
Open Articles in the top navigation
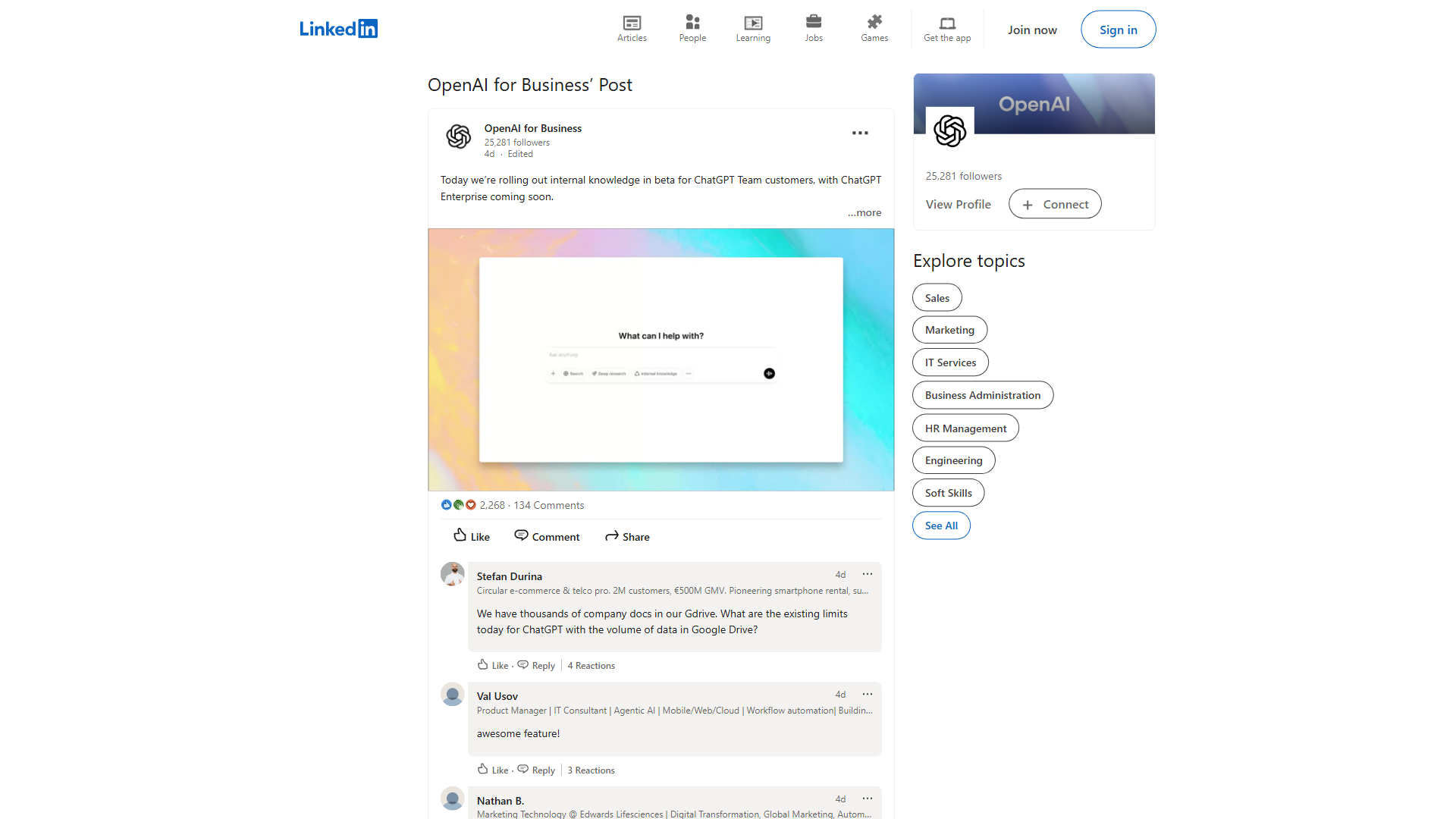tap(632, 29)
